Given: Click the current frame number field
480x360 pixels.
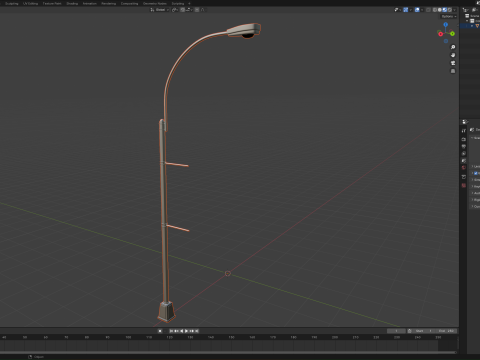Looking at the screenshot, I should pyautogui.click(x=396, y=331).
